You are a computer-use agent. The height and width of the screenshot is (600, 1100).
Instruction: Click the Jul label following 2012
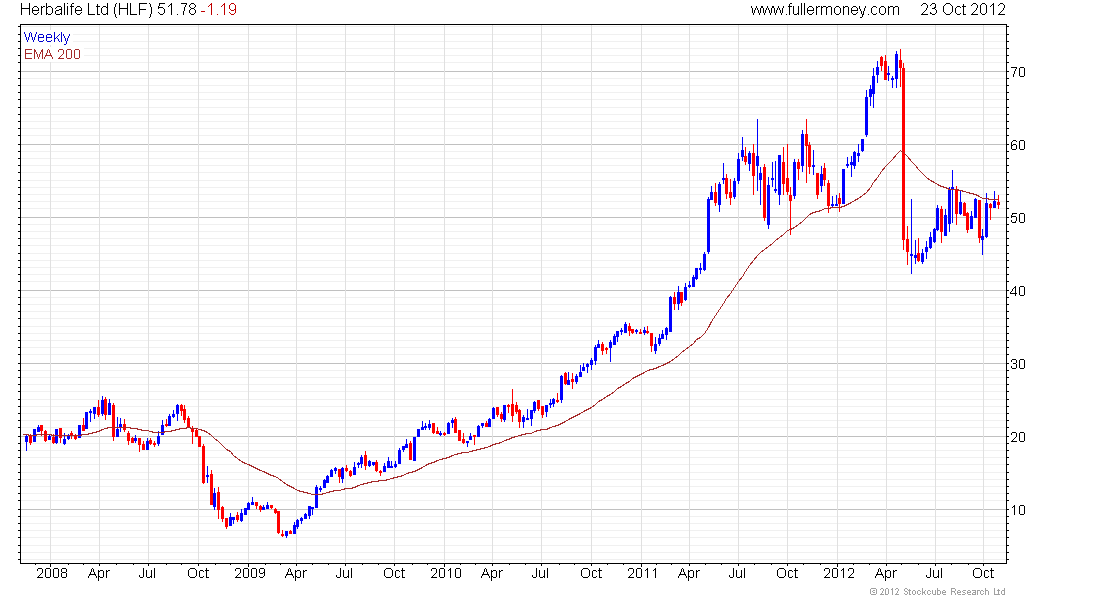[934, 573]
